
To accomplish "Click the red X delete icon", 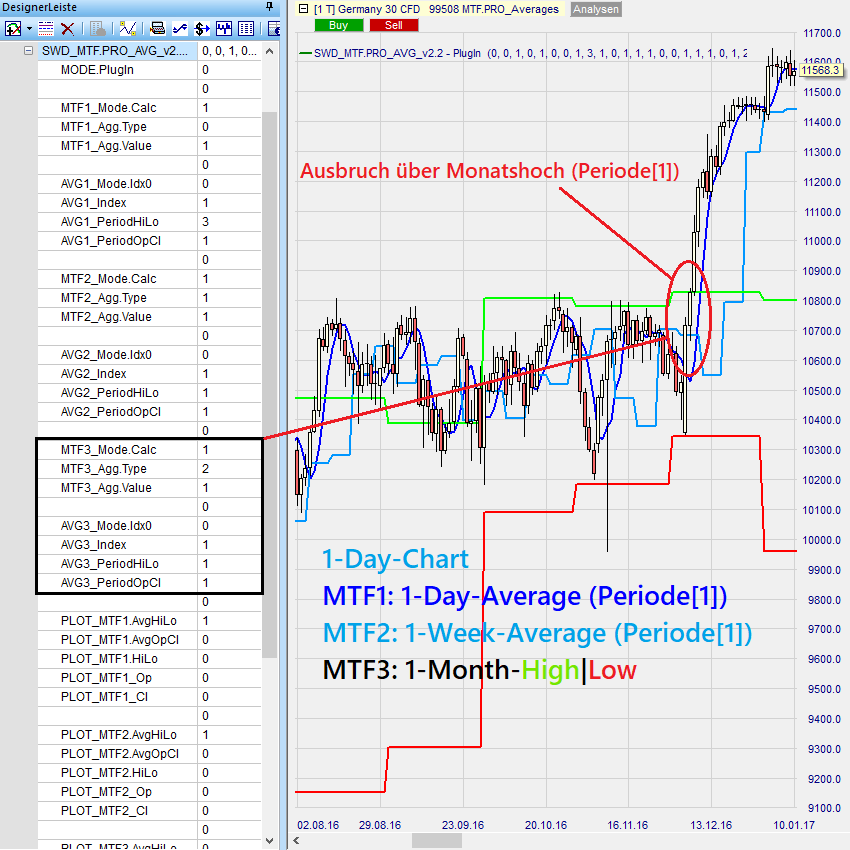I will (x=68, y=28).
